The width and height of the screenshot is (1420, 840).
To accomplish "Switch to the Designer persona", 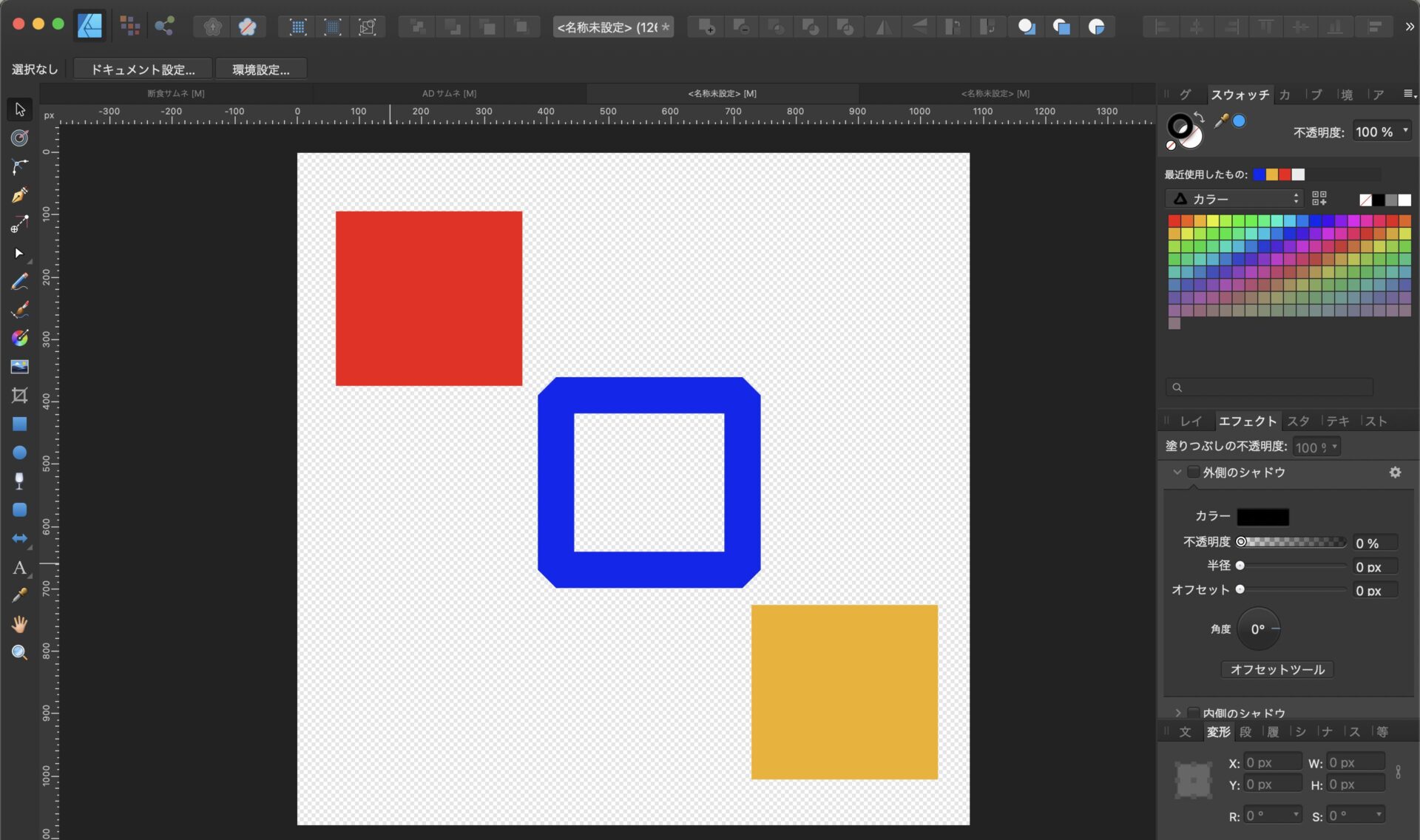I will click(89, 27).
